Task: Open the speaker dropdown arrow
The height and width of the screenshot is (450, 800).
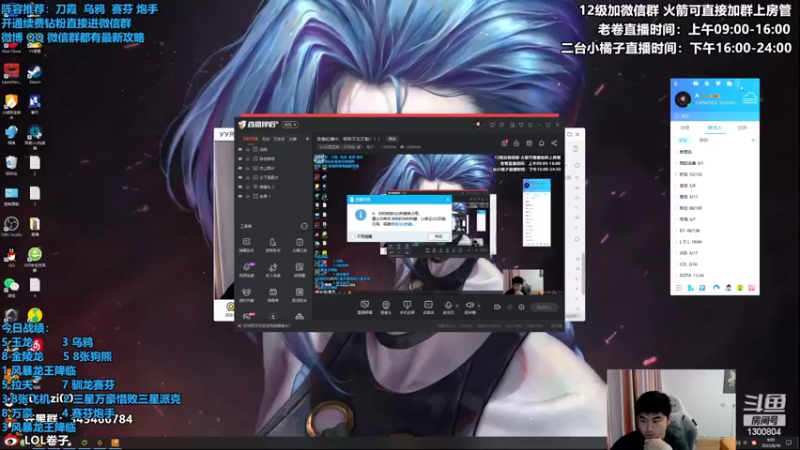Action: pos(479,306)
